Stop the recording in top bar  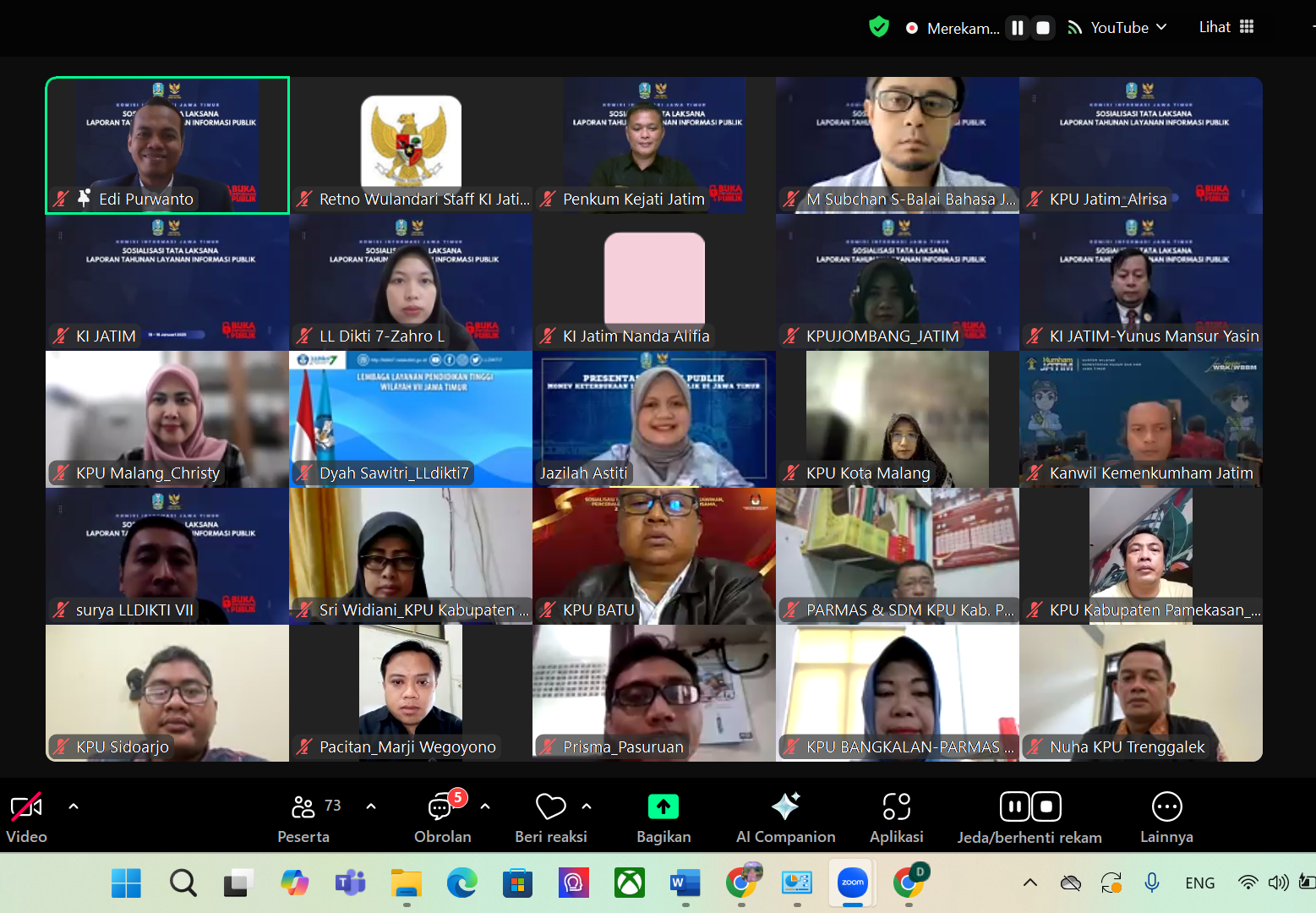coord(1043,28)
